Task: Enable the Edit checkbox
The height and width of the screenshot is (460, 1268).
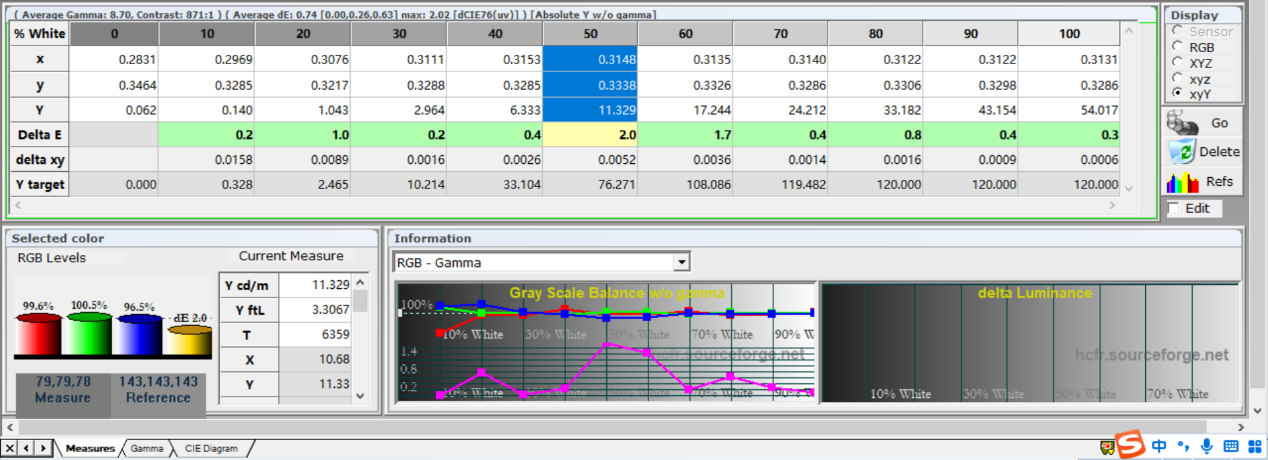Action: 1174,209
